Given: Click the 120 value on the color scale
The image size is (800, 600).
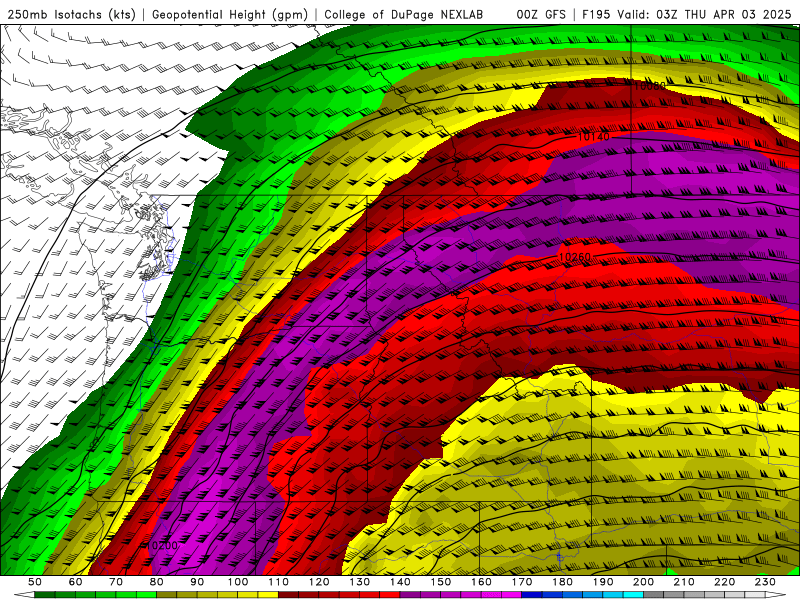Looking at the screenshot, I should coord(319,582).
